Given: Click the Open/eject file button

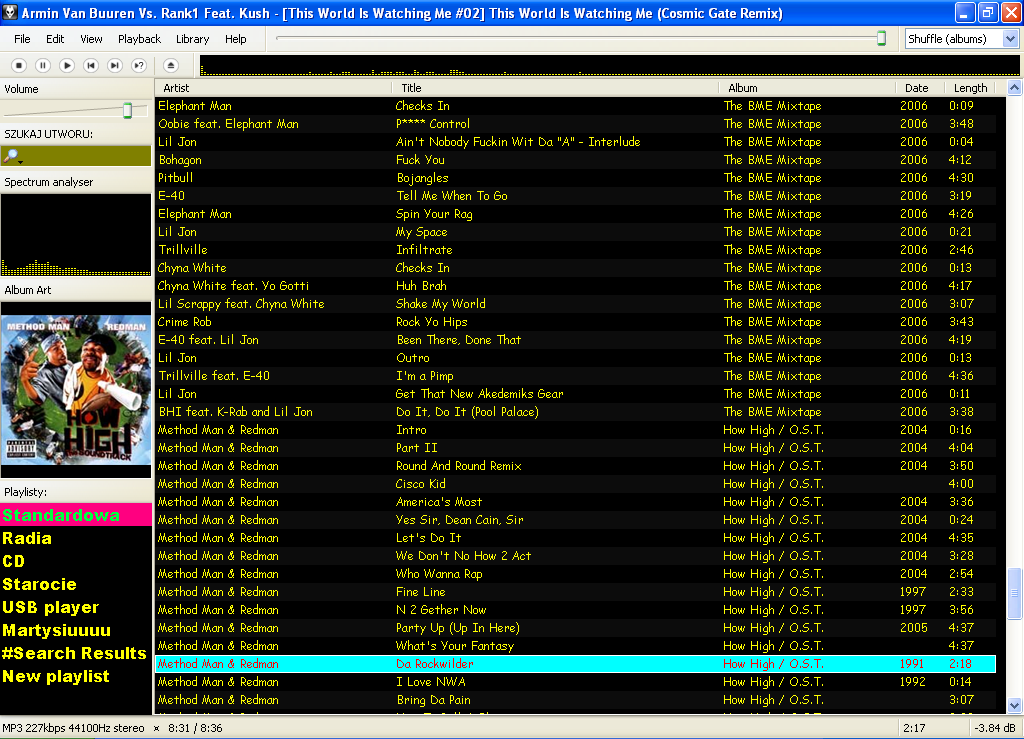Looking at the screenshot, I should (171, 65).
